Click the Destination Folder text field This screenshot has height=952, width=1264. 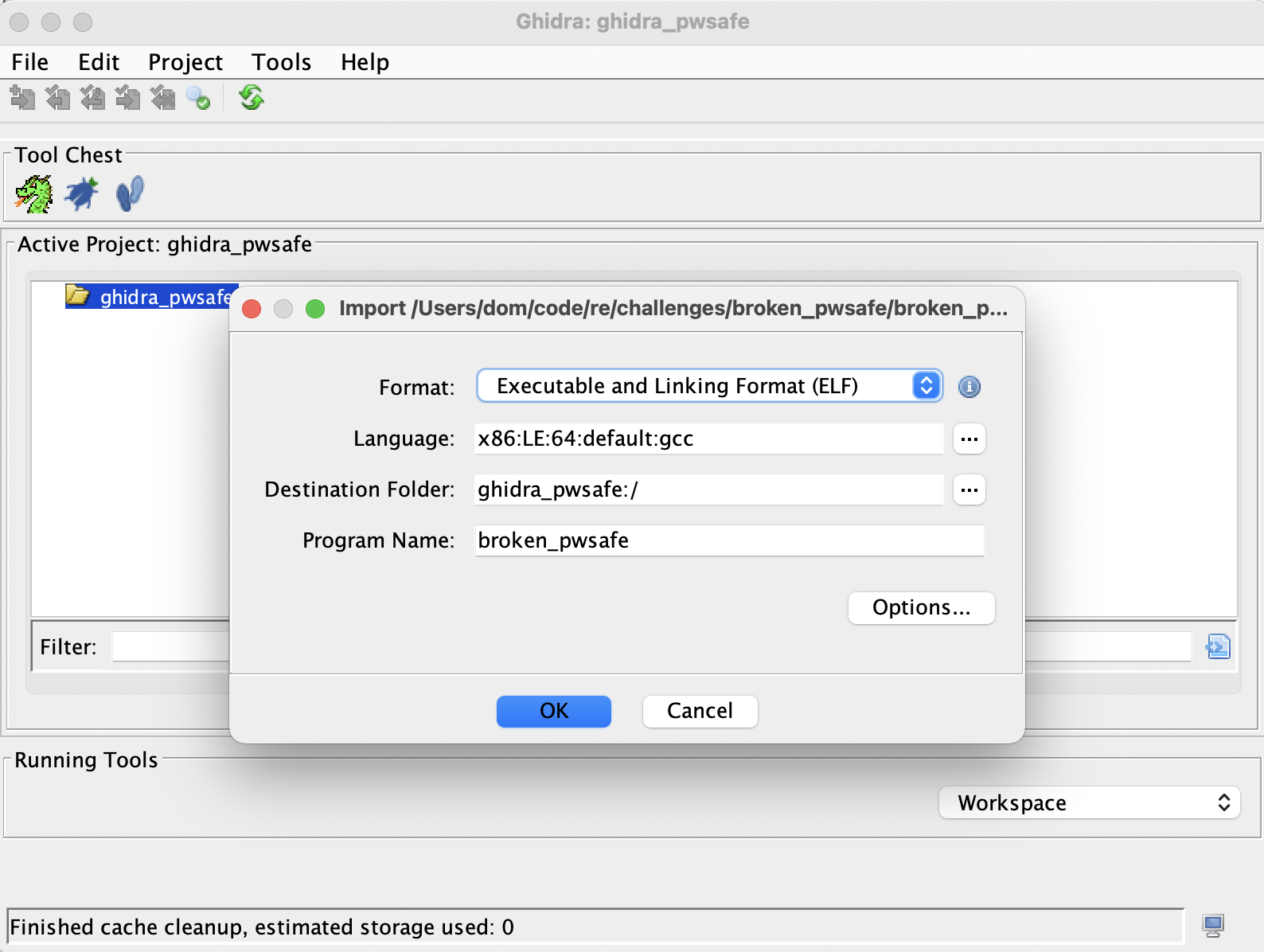pyautogui.click(x=708, y=490)
